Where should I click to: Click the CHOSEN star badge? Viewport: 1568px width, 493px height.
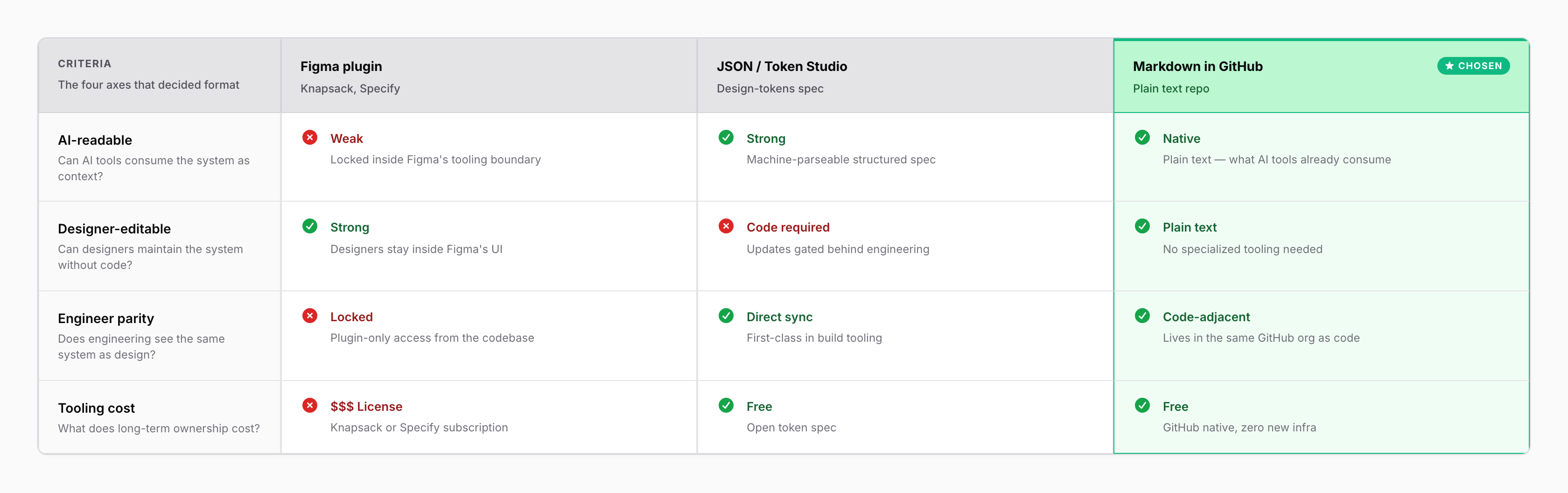tap(1473, 66)
